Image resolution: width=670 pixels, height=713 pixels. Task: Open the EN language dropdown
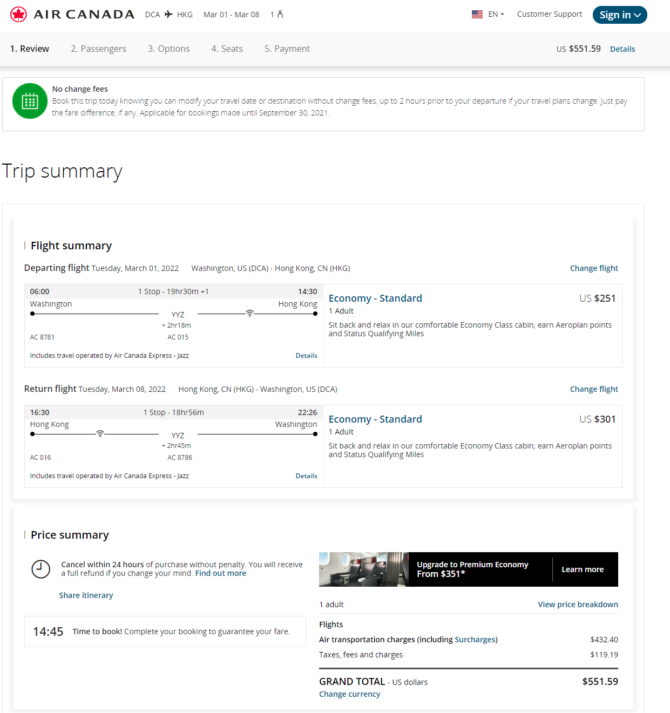496,14
